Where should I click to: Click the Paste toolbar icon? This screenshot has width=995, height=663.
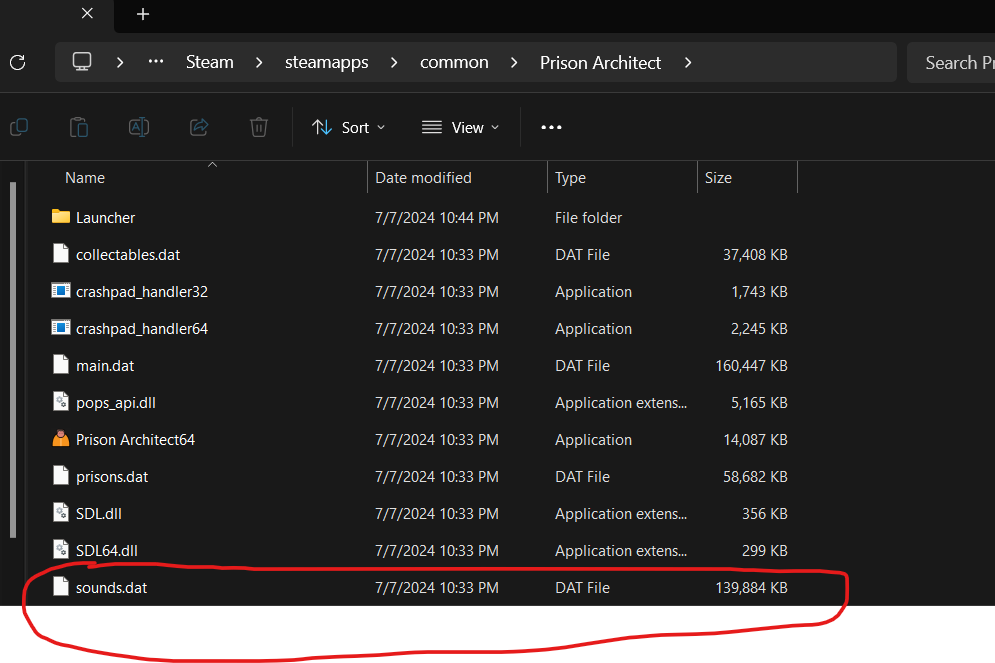[x=79, y=127]
